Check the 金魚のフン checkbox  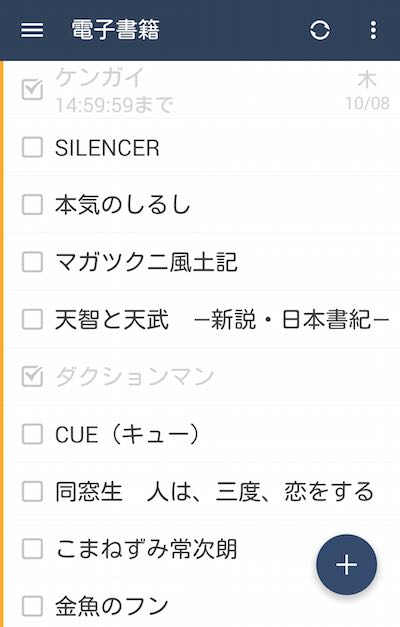32,606
